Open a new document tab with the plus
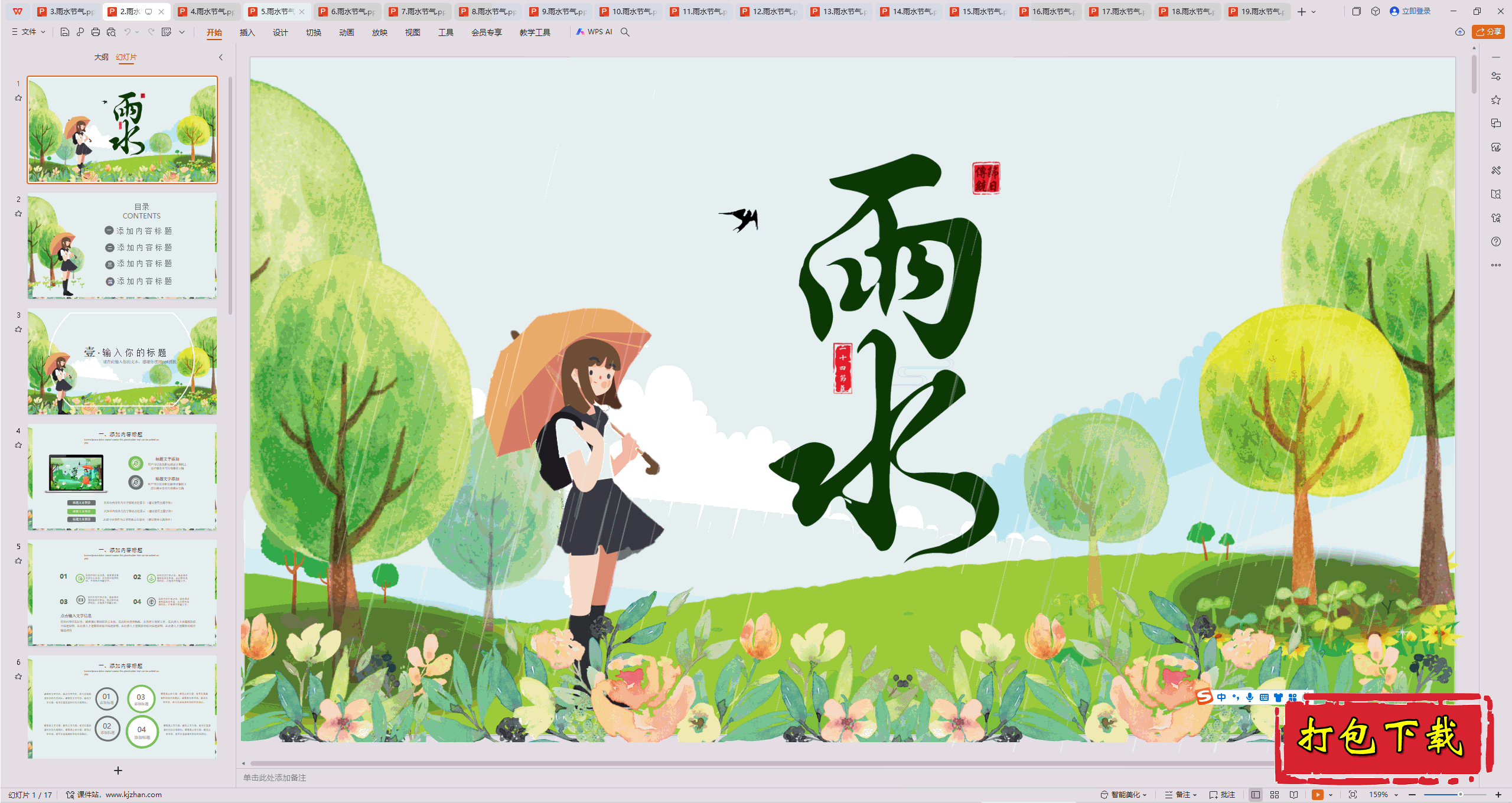This screenshot has width=1512, height=803. point(1302,12)
